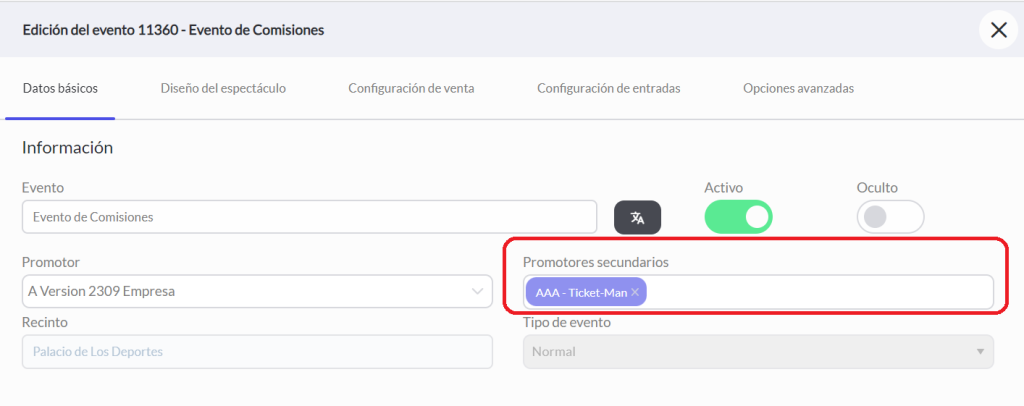Viewport: 1024px width, 406px height.
Task: Select the Opciones avanzadas tab
Action: coord(798,88)
